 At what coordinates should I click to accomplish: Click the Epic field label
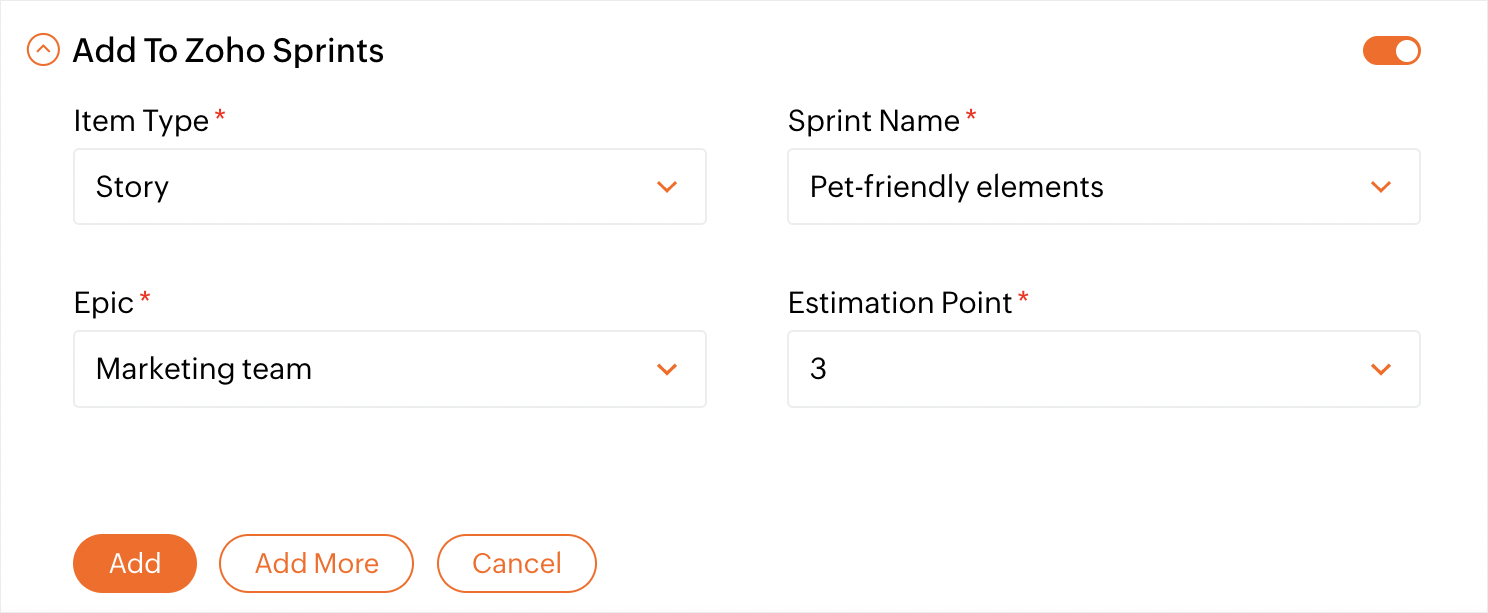104,303
